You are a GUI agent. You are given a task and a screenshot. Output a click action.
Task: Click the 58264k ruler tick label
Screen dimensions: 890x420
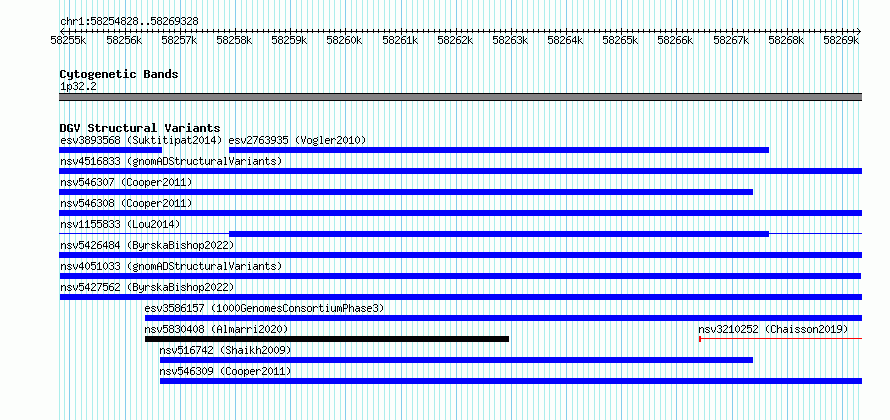click(x=565, y=40)
